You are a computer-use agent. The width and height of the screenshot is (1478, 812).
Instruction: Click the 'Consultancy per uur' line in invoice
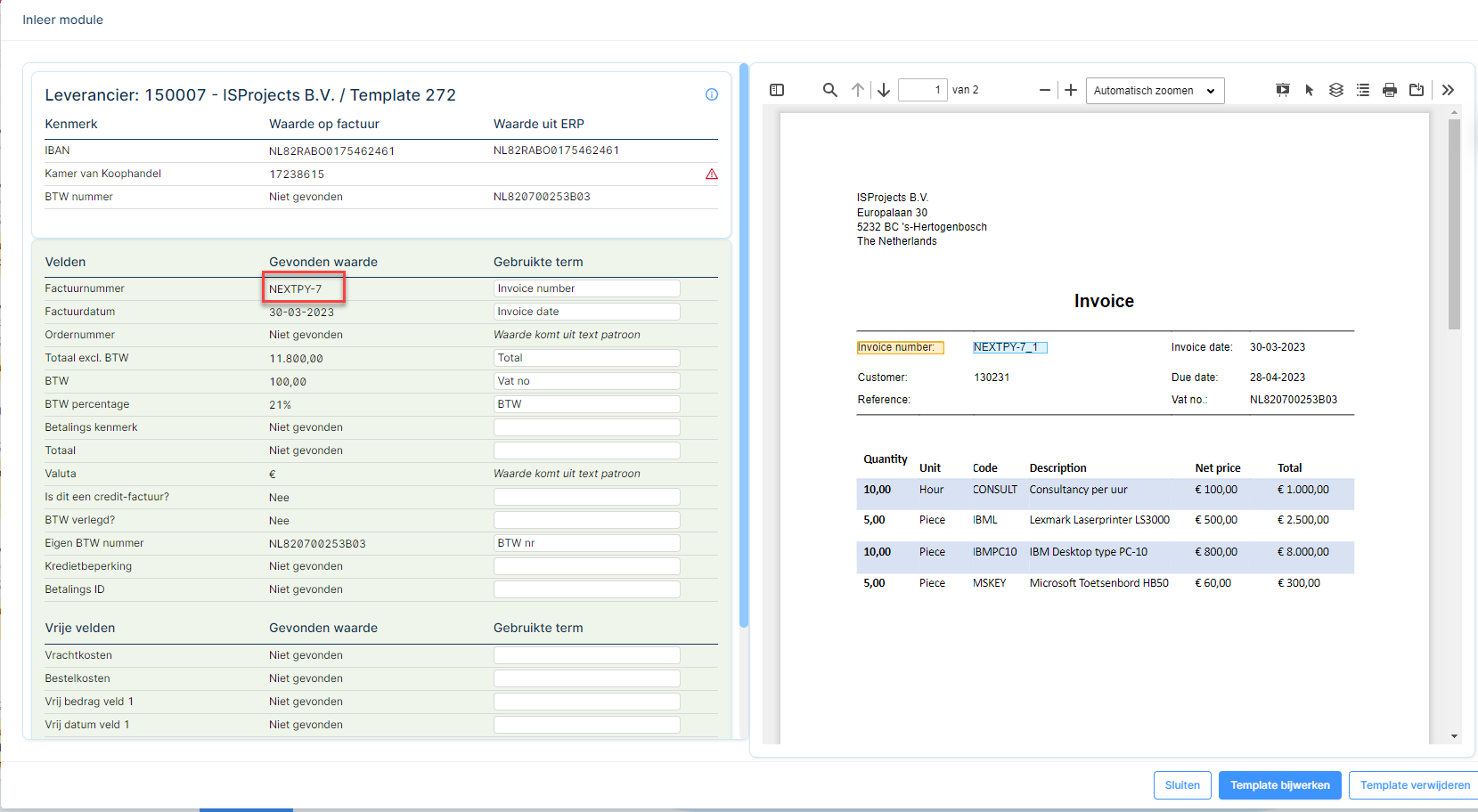(1078, 490)
